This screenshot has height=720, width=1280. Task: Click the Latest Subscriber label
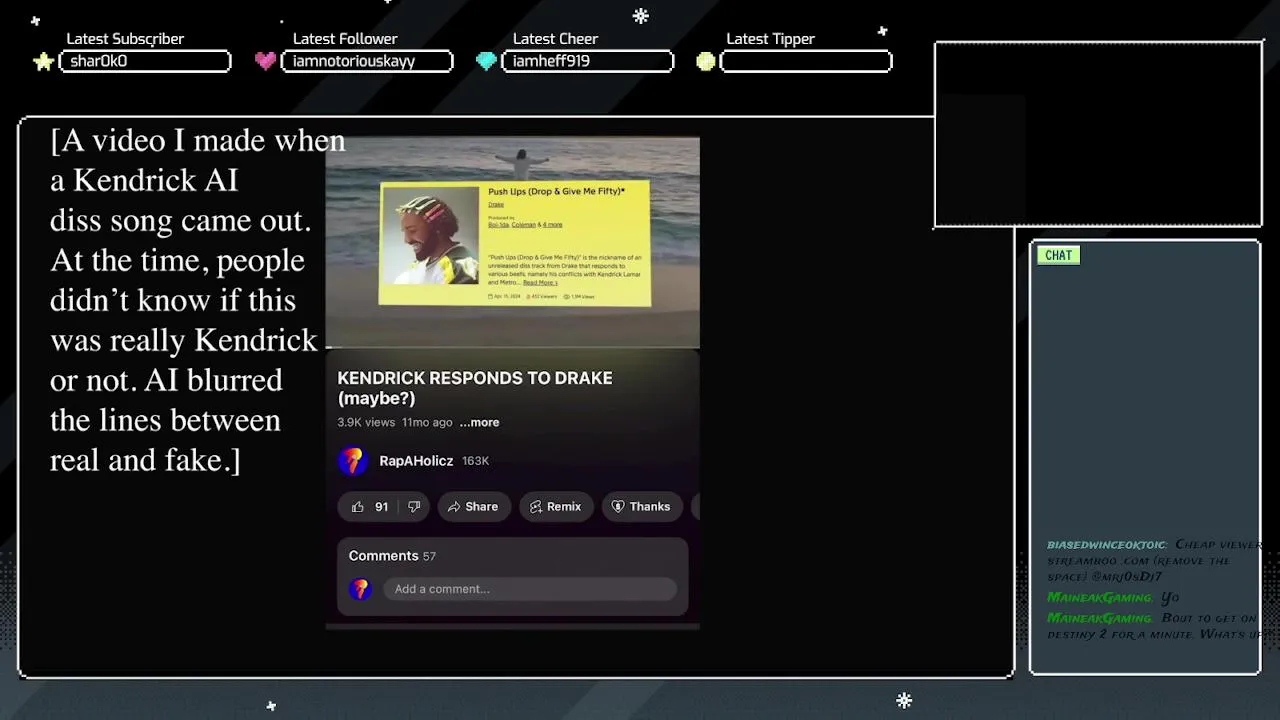coord(125,39)
